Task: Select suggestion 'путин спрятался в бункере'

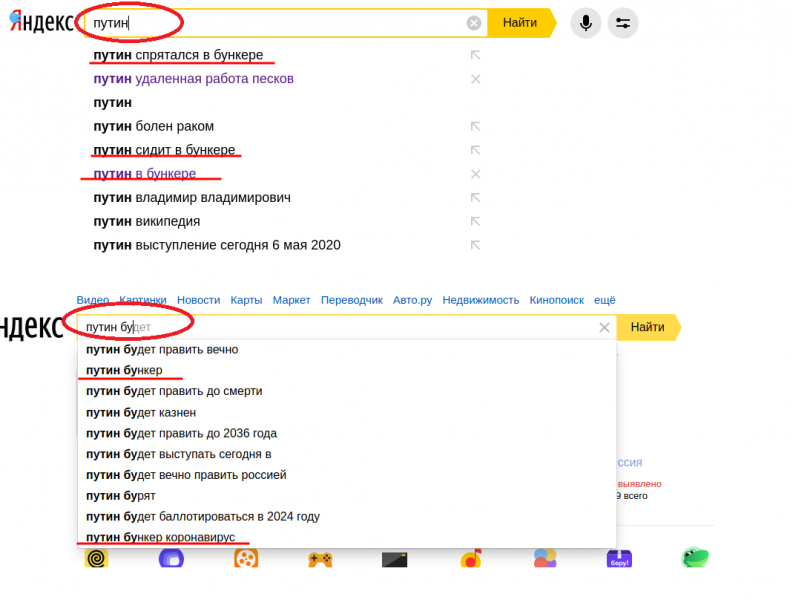Action: 178,55
